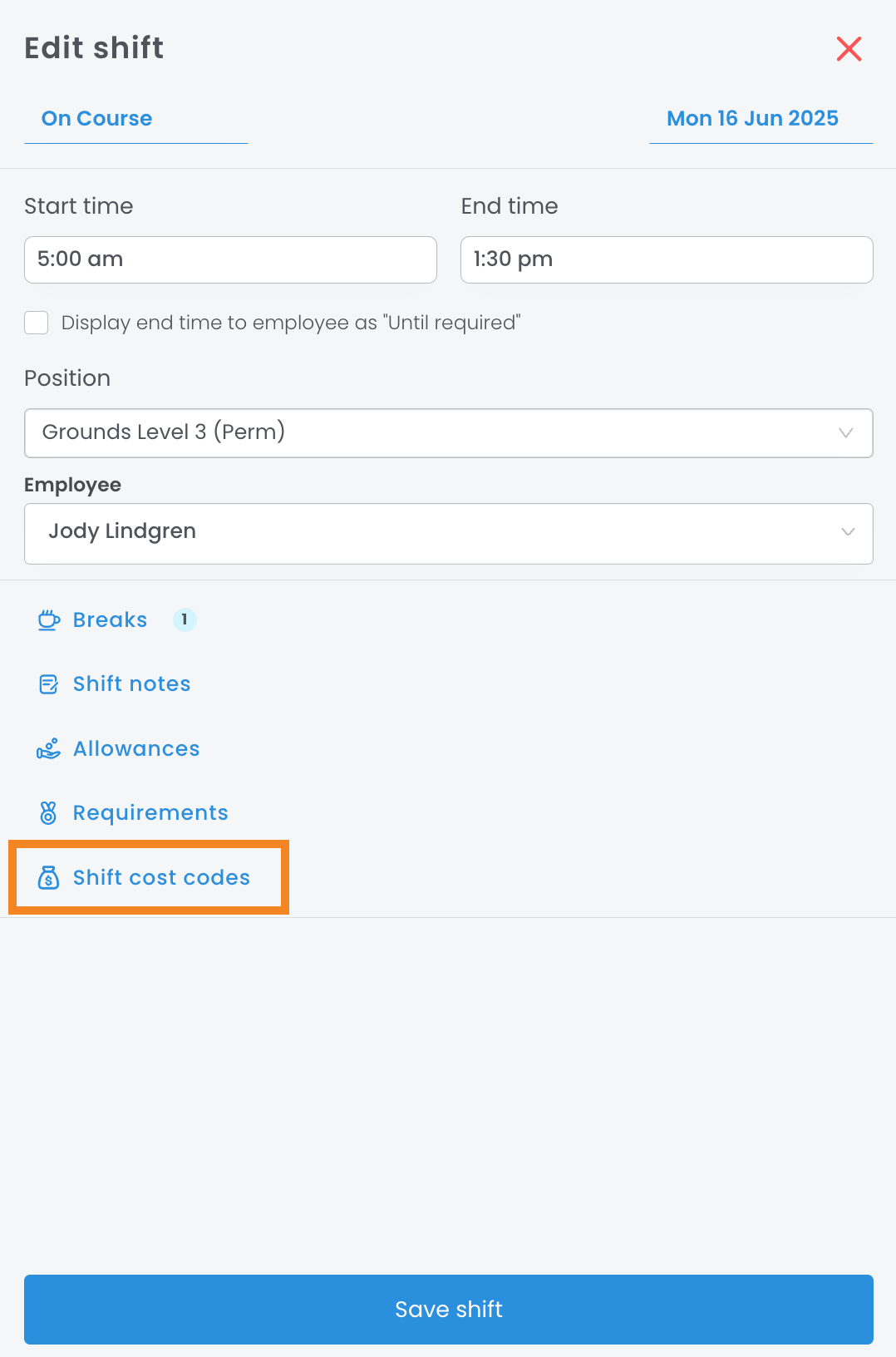
Task: Open the Employee dropdown chevron
Action: pyautogui.click(x=847, y=532)
